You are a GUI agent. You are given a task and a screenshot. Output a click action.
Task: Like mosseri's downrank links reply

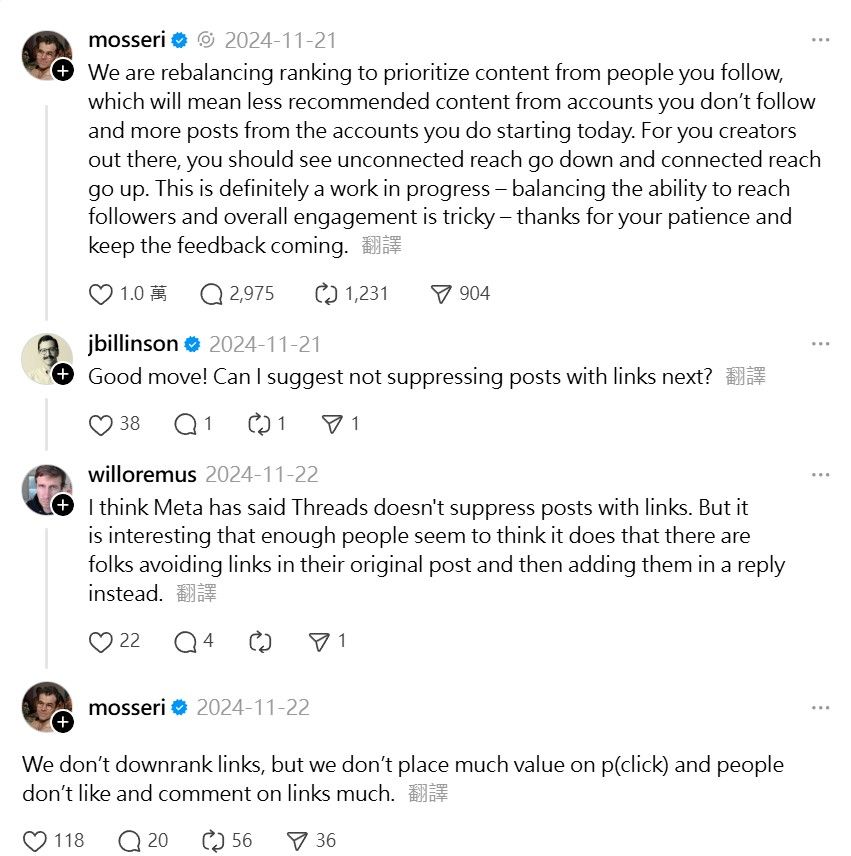(35, 841)
